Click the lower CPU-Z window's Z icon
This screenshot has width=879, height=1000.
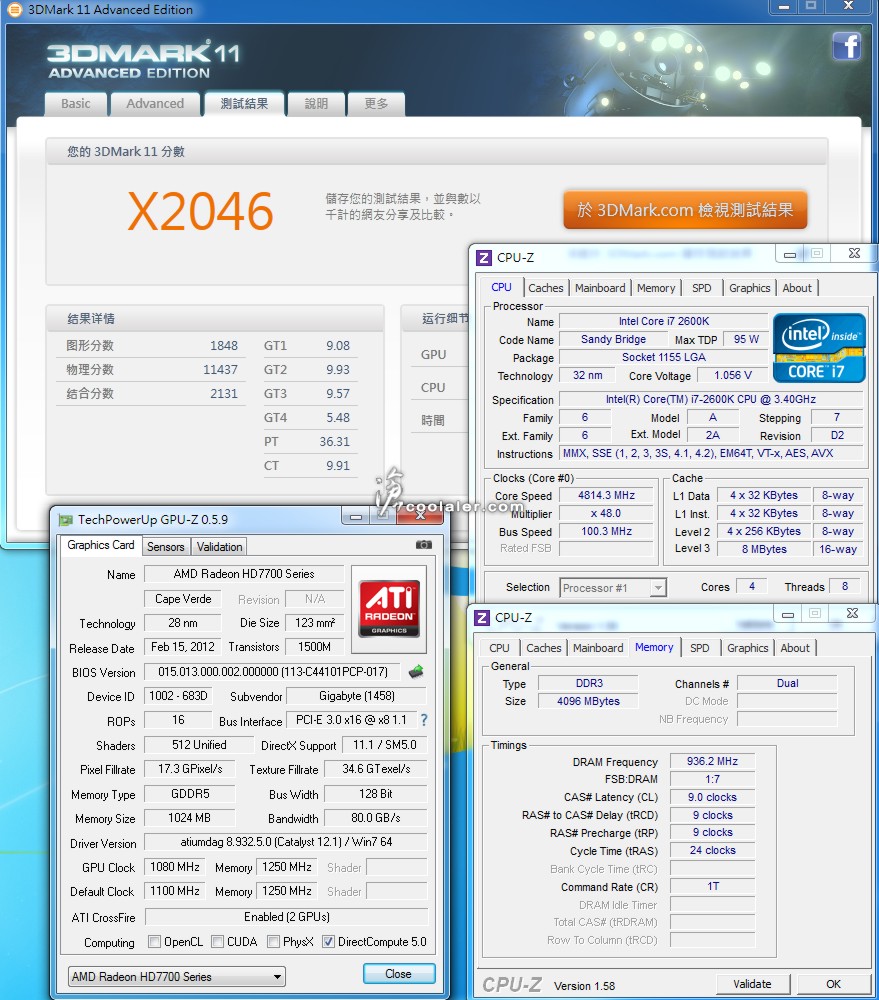(482, 617)
